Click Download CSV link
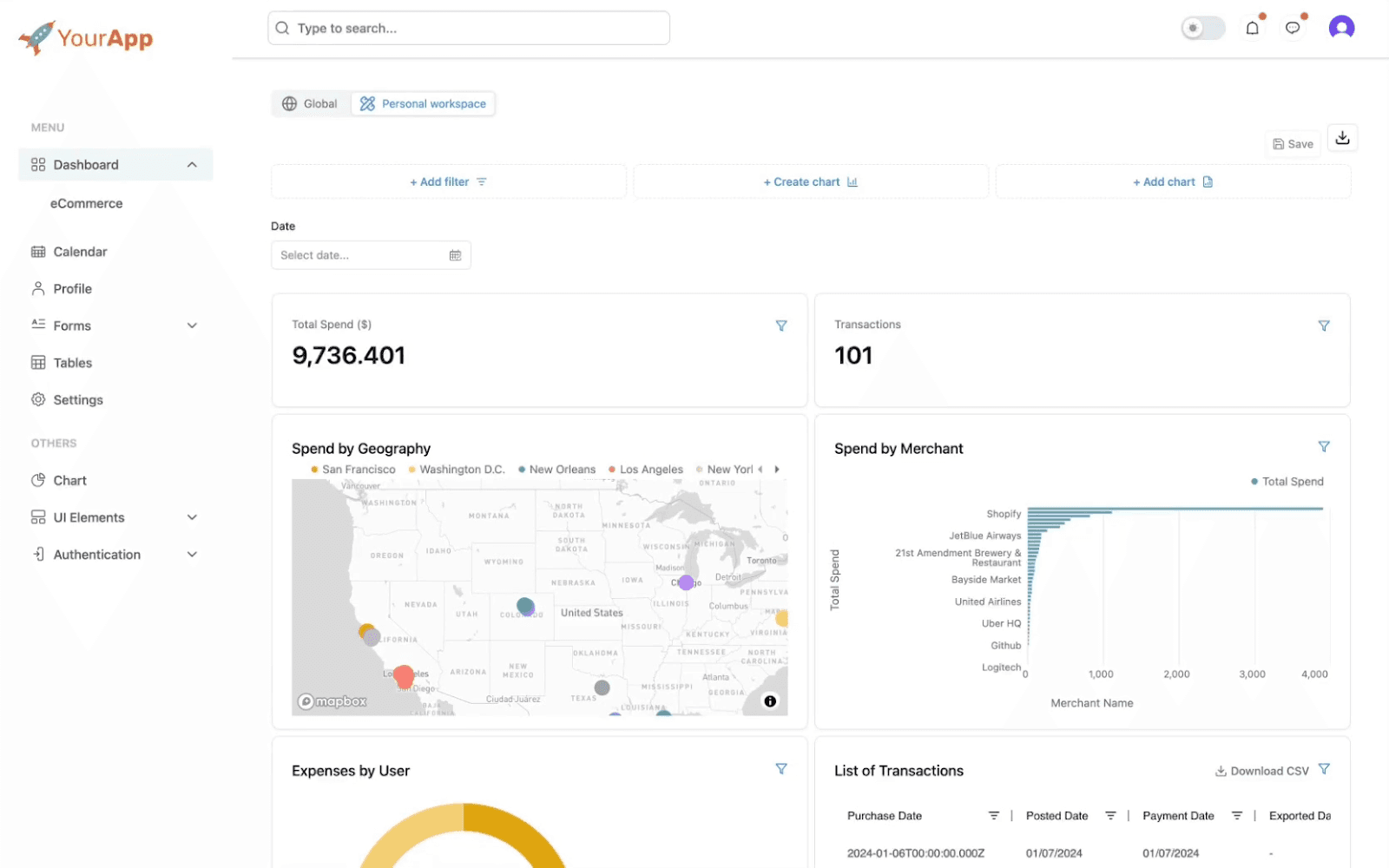This screenshot has width=1389, height=868. pyautogui.click(x=1261, y=771)
